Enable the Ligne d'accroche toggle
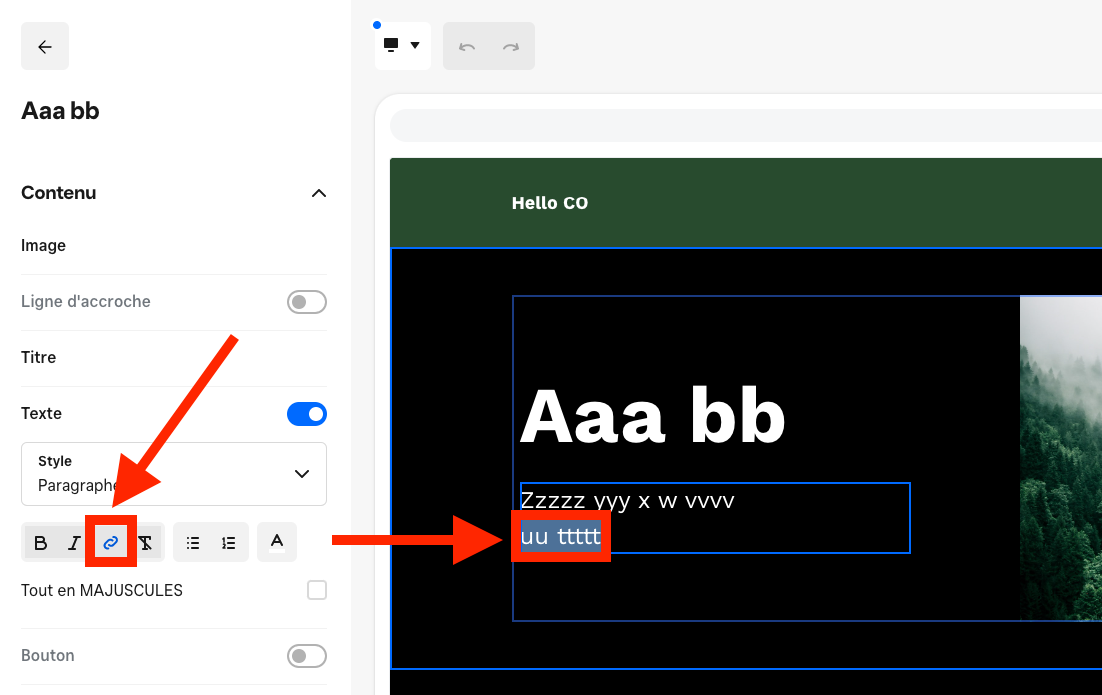 pos(306,302)
